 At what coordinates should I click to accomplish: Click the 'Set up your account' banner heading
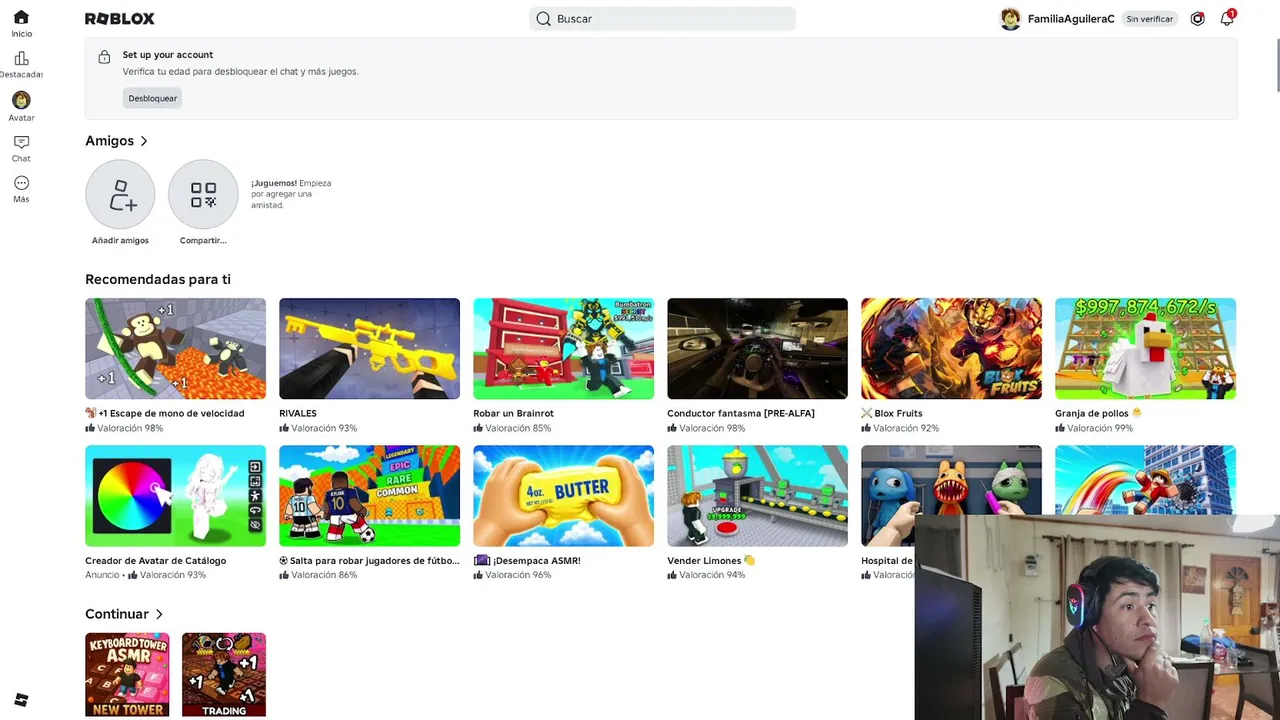[x=168, y=55]
